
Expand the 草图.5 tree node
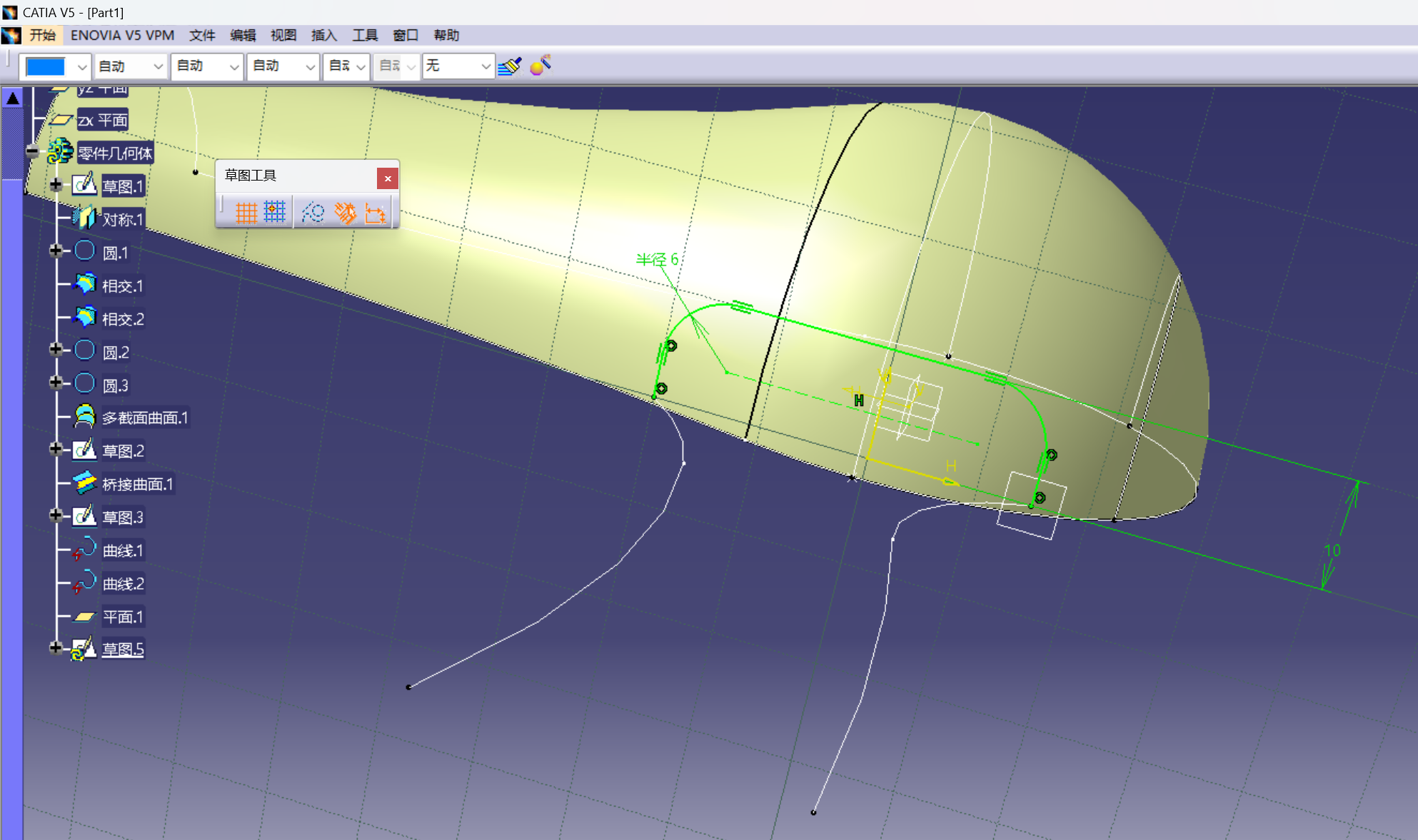[x=56, y=647]
